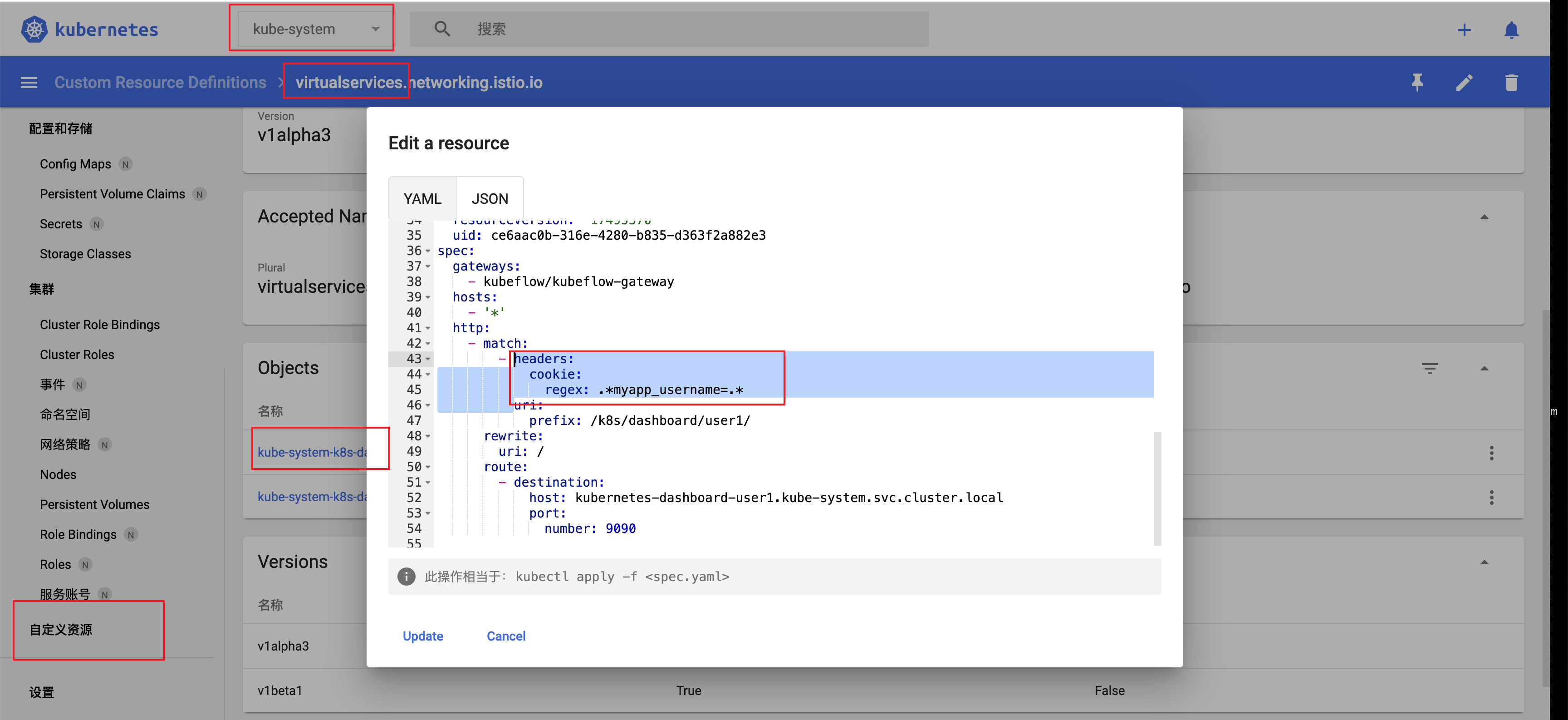Viewport: 1568px width, 720px height.
Task: Open the notifications bell icon
Action: [1511, 30]
